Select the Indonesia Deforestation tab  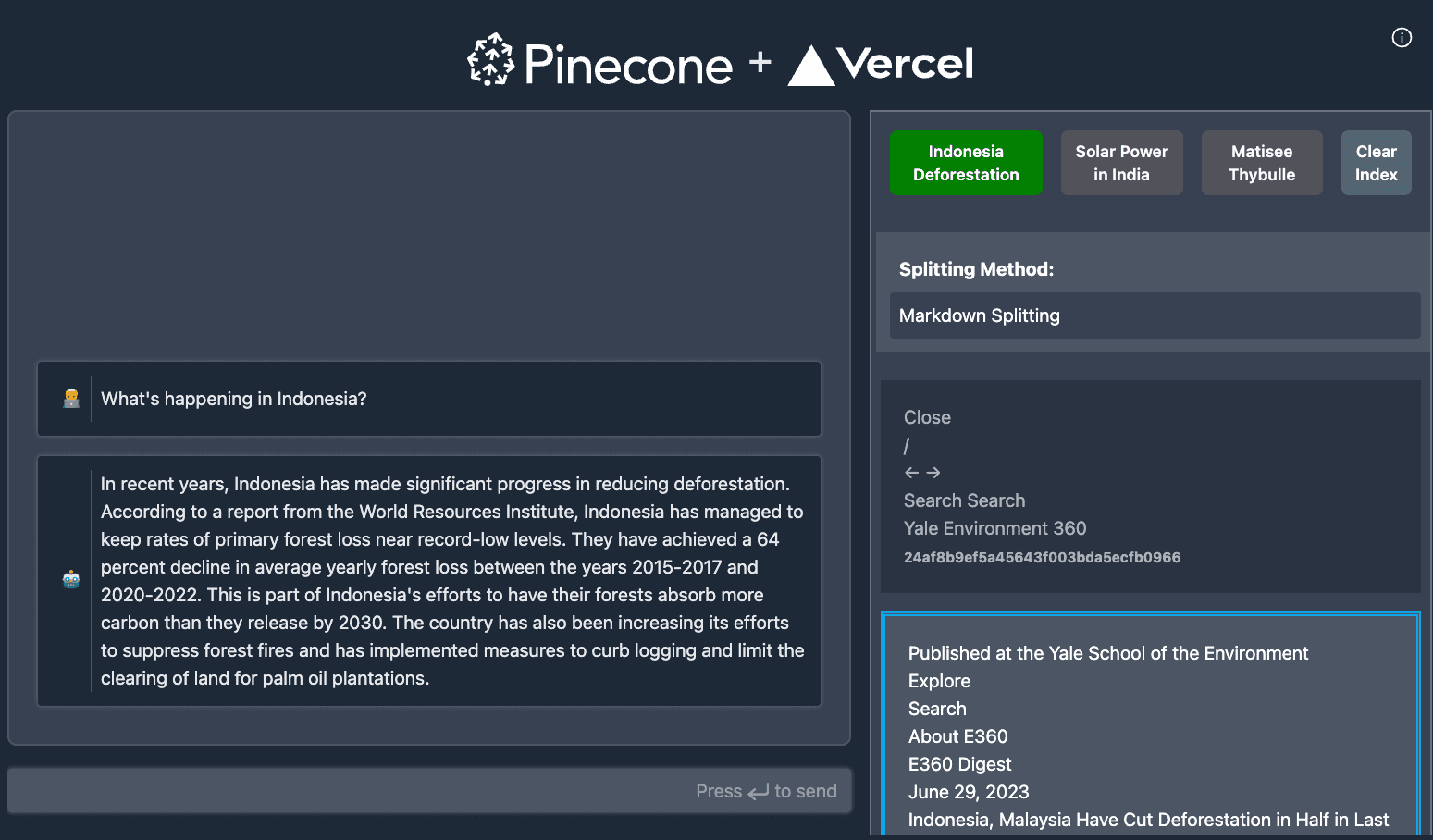coord(965,163)
